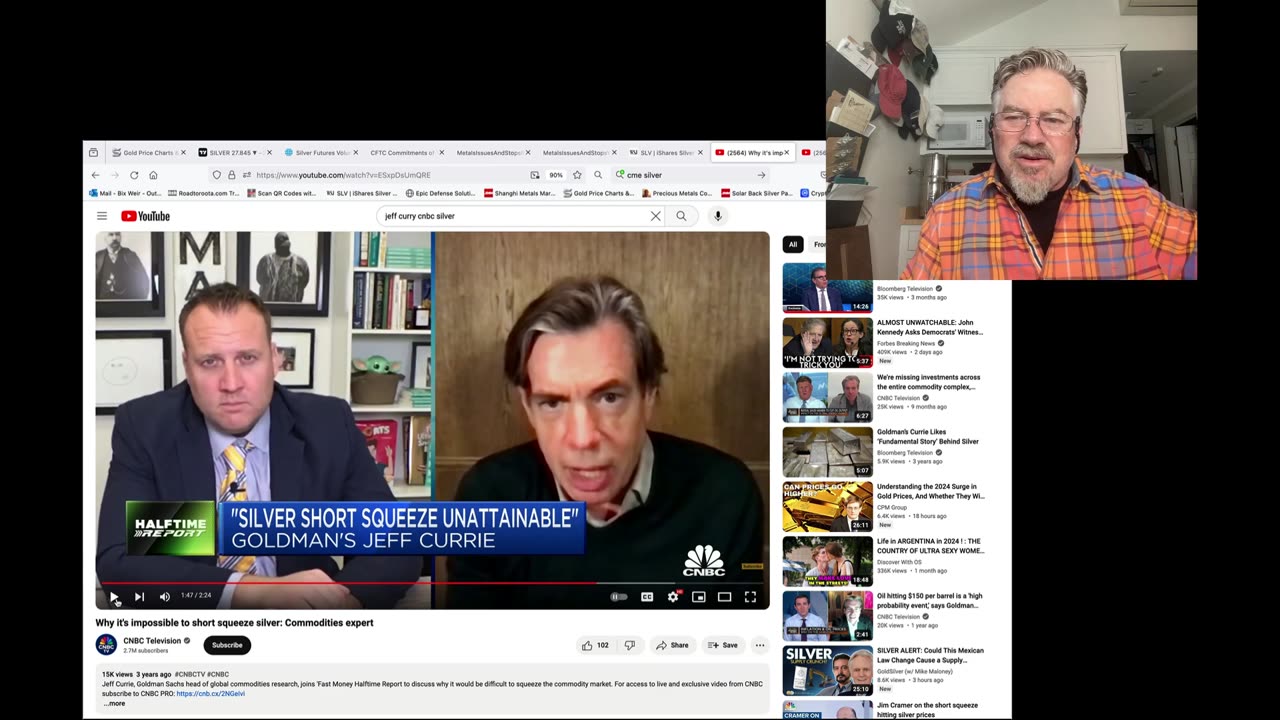The height and width of the screenshot is (720, 1280).
Task: Open the tracking protection shield icon
Action: (x=216, y=175)
